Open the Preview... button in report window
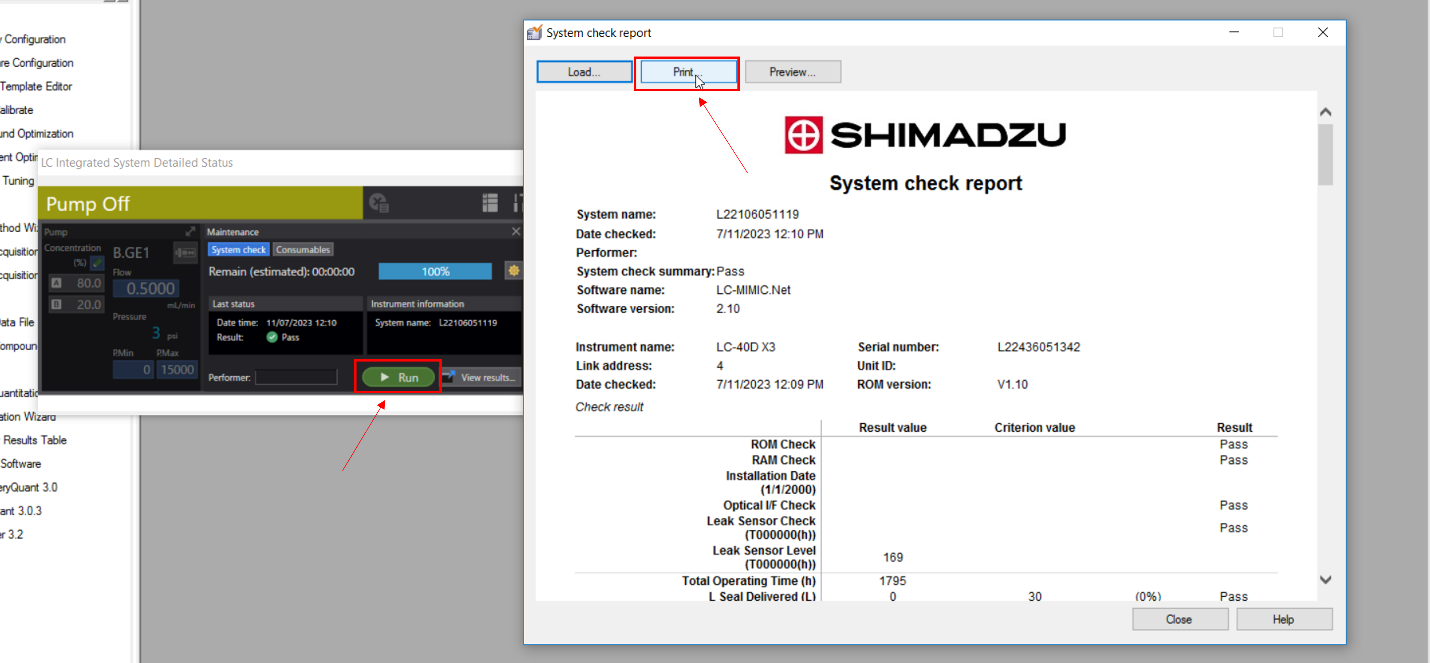The height and width of the screenshot is (663, 1430). coord(793,72)
